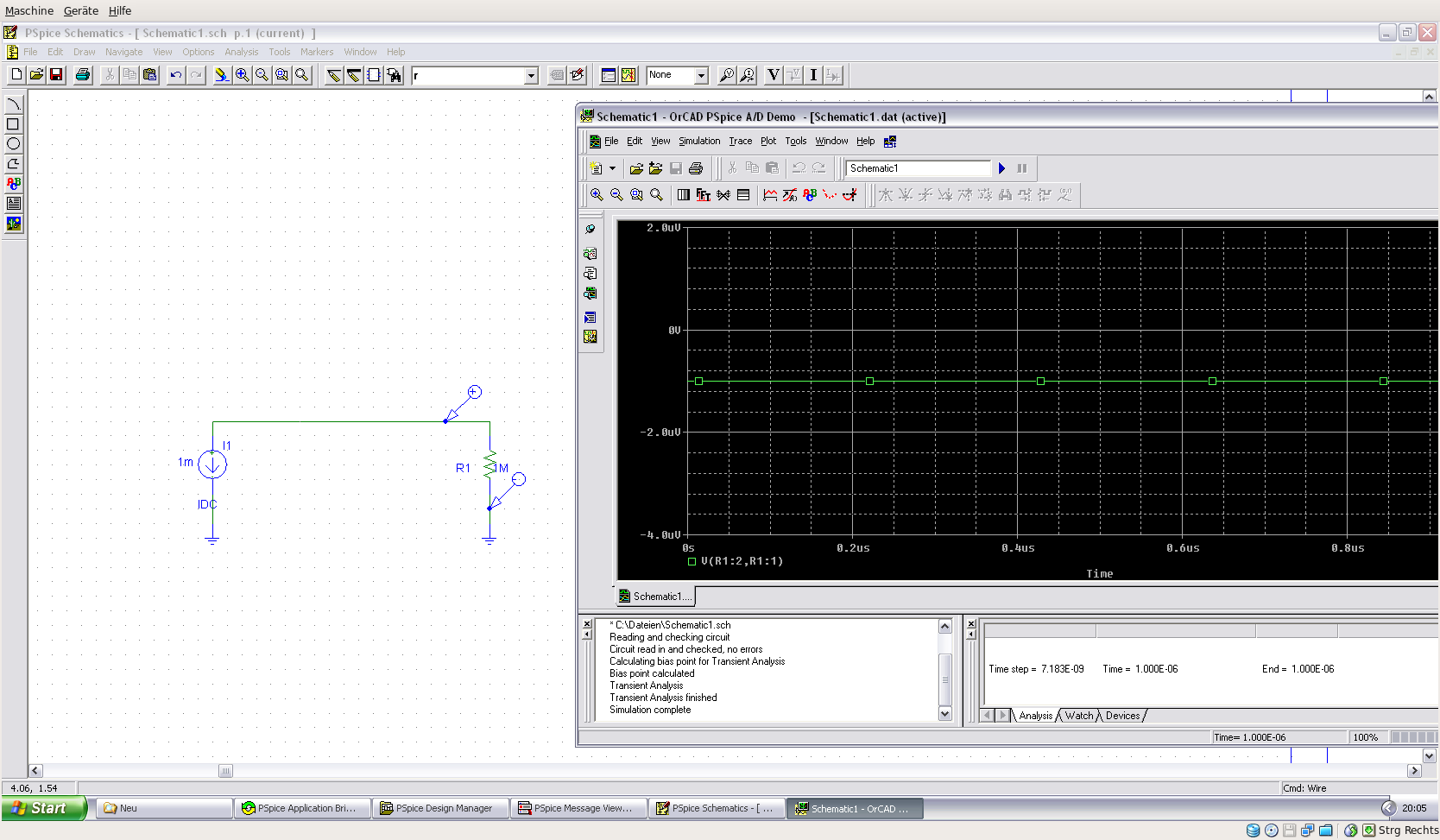Open the Trace menu in PSpice
Viewport: 1440px width, 840px height.
(740, 142)
